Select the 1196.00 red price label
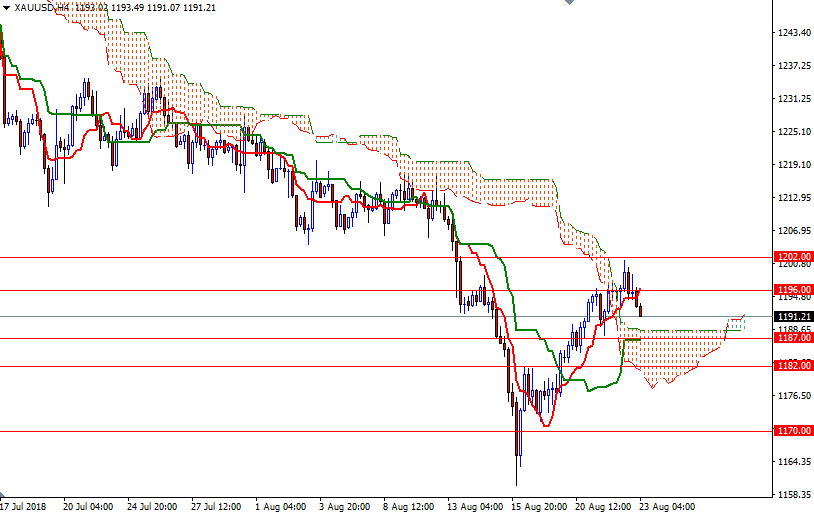Viewport: 814px width, 514px height. point(793,291)
